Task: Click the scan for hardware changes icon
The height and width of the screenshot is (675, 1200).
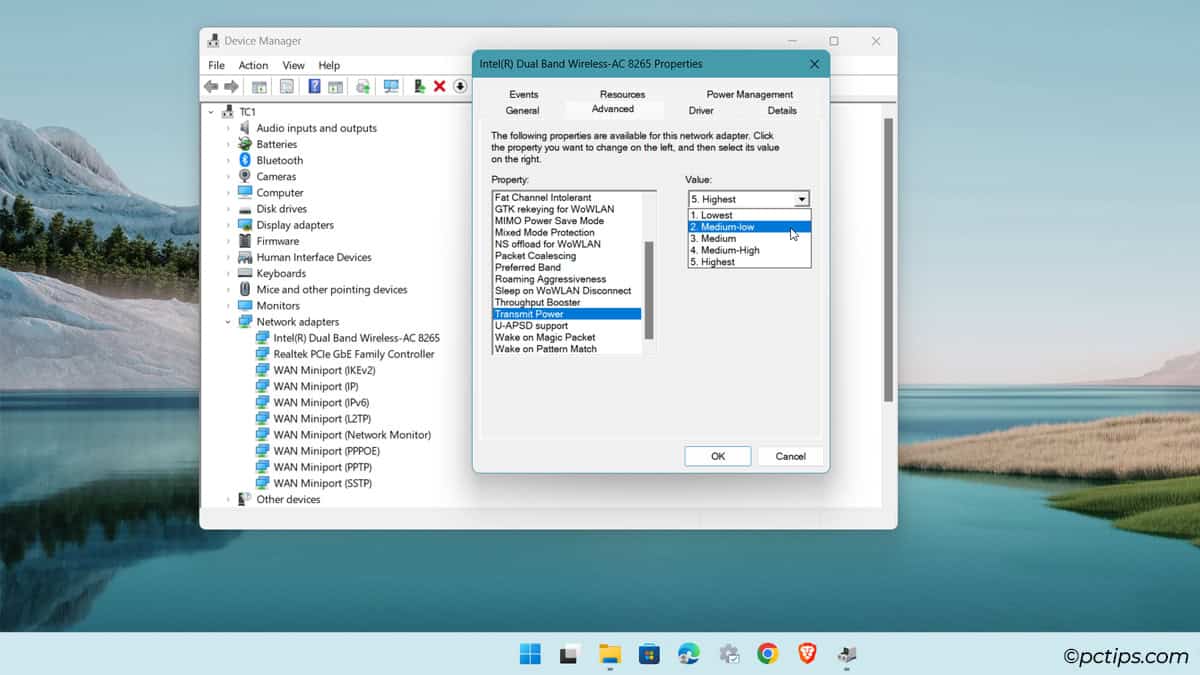Action: (x=391, y=87)
